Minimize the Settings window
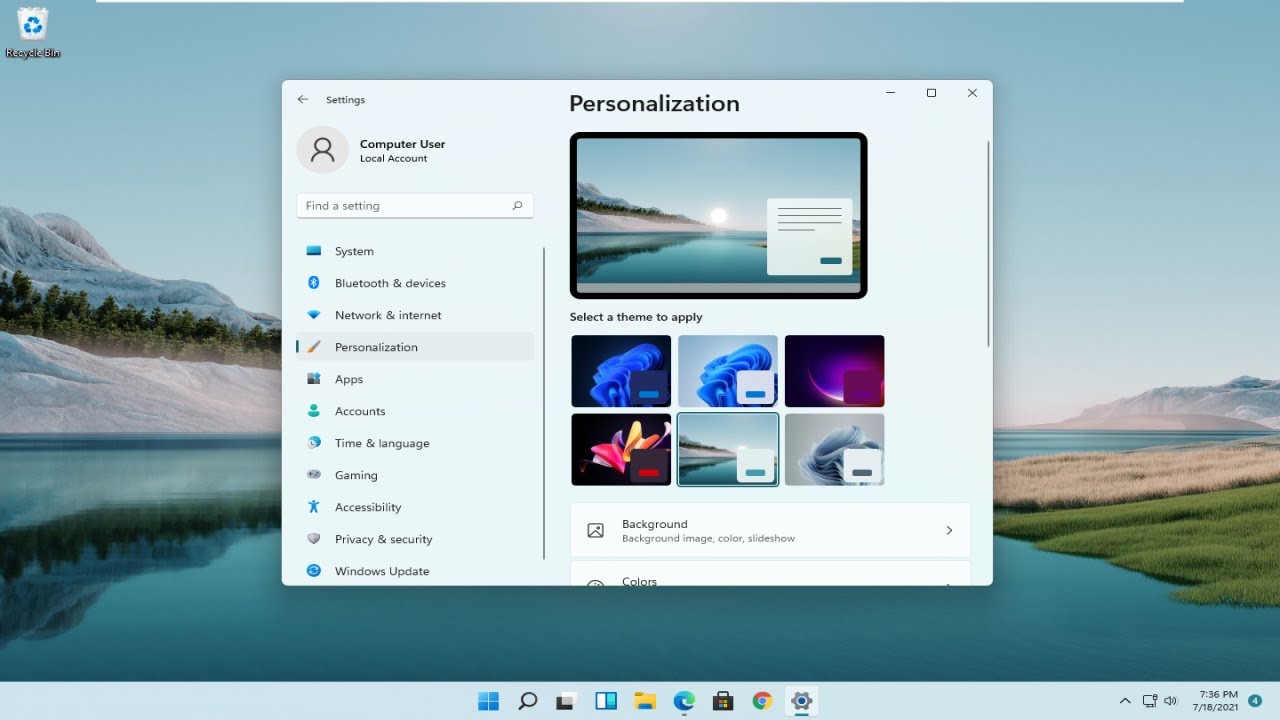 pos(890,93)
